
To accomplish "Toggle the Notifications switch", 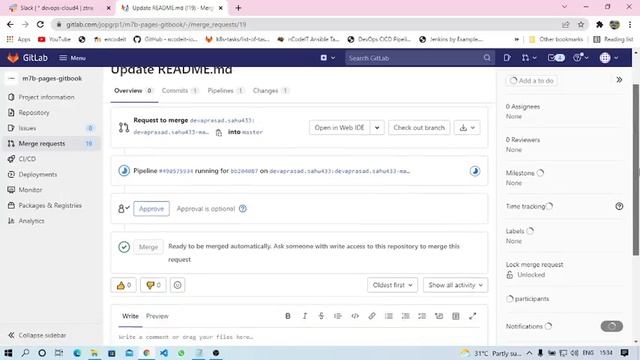I will 611,326.
